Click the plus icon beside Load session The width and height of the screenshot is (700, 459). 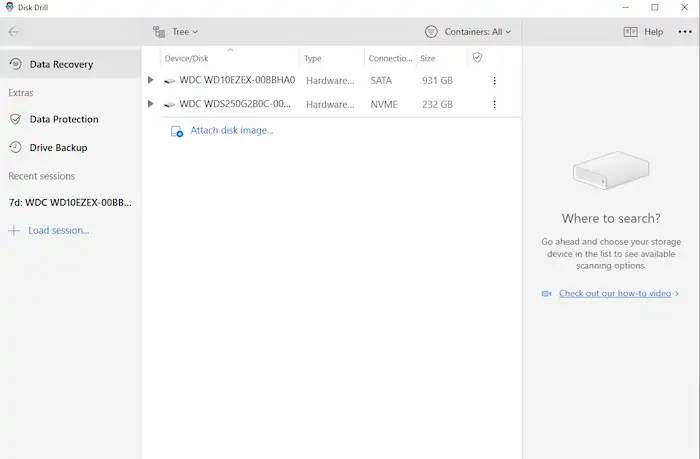pos(14,230)
